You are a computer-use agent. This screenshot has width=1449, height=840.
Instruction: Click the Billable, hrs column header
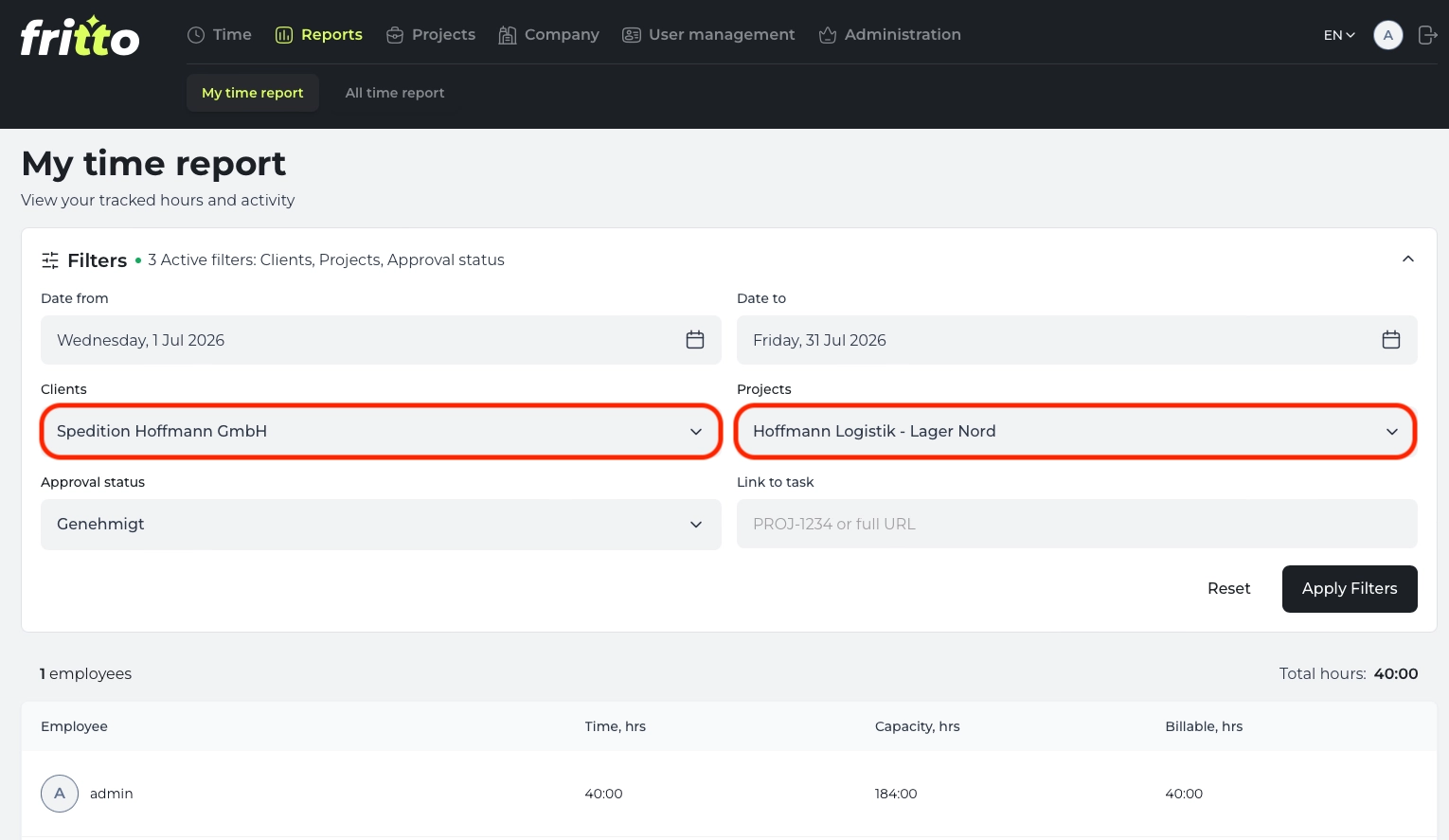(x=1204, y=726)
